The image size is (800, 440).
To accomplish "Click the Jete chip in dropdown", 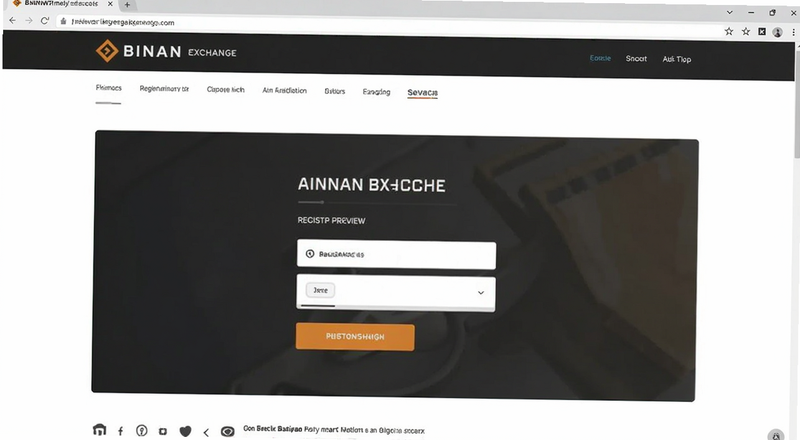I will [x=320, y=290].
